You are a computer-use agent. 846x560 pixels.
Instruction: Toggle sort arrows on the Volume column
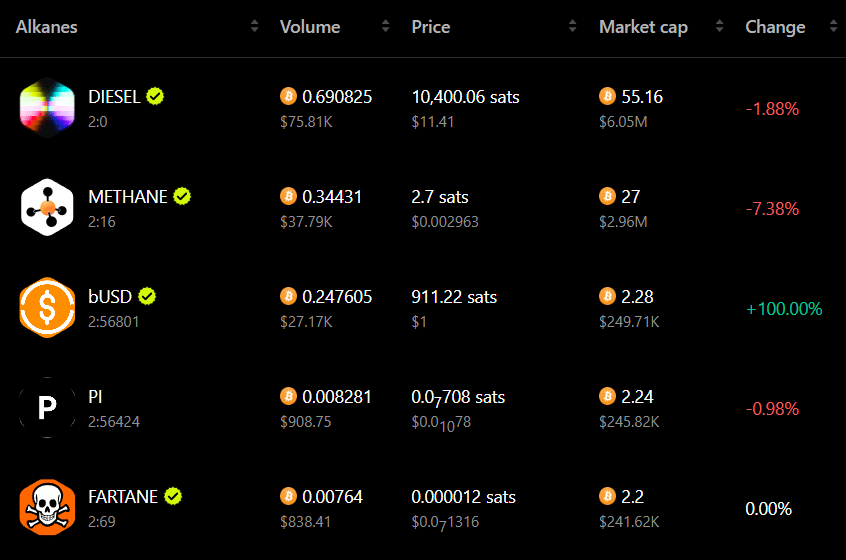385,26
